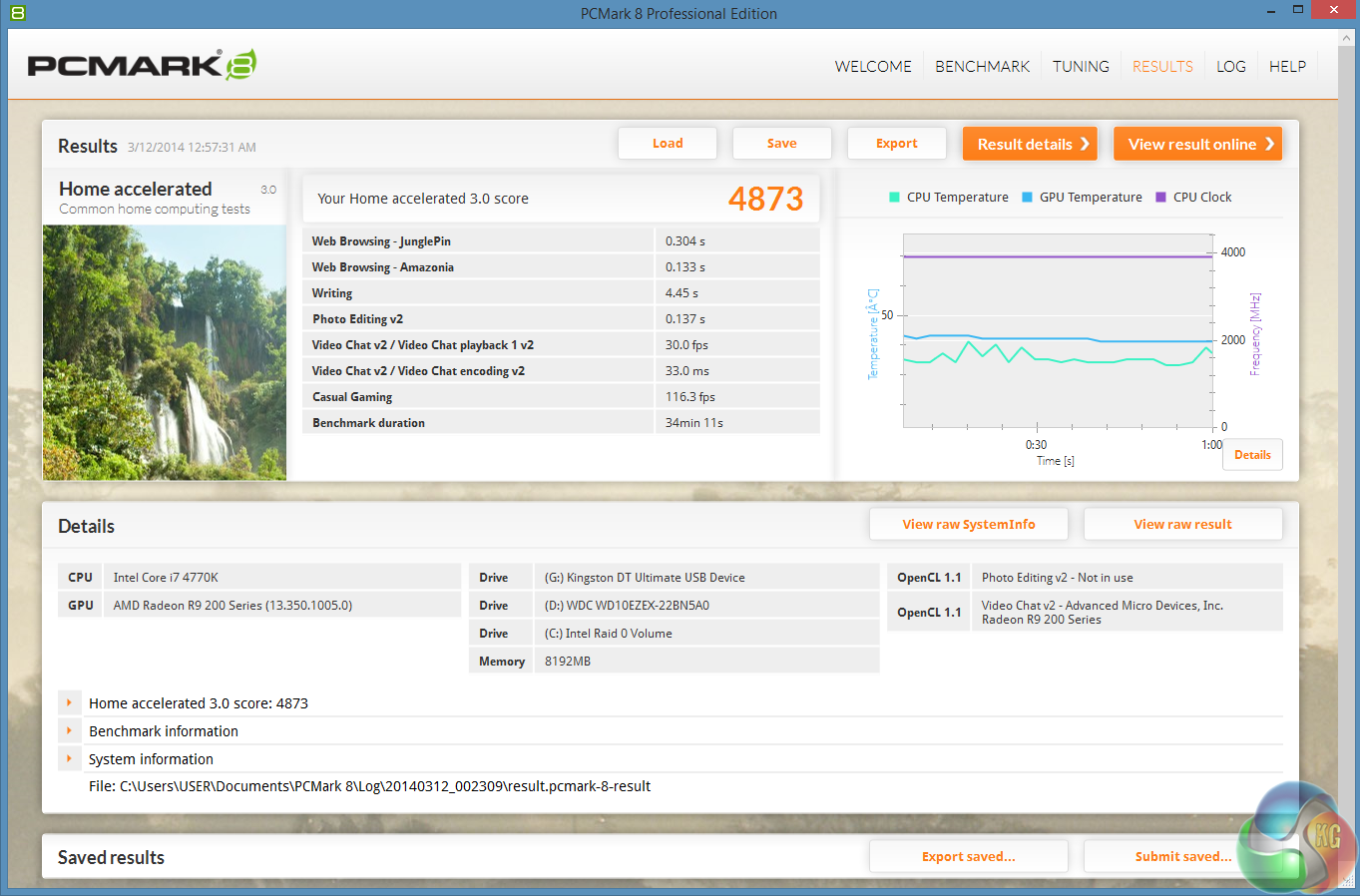Save the current benchmark result
Screen dimensions: 1360x896
click(781, 144)
